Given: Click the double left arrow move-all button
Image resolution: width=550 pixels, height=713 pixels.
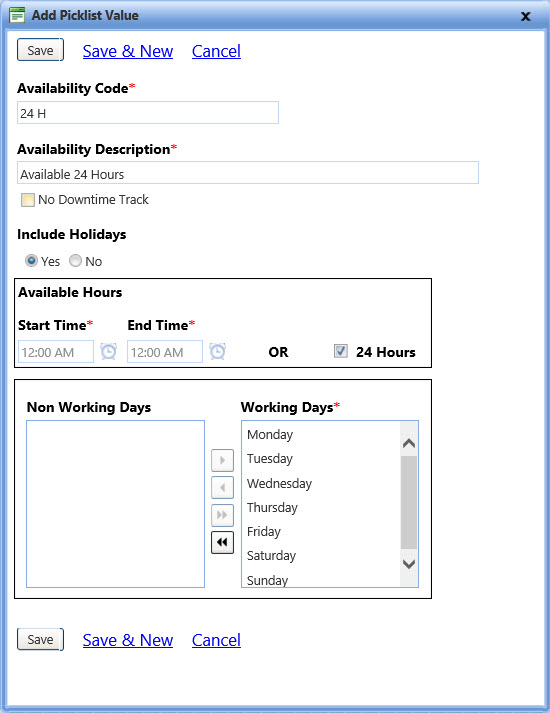Looking at the screenshot, I should pos(222,542).
